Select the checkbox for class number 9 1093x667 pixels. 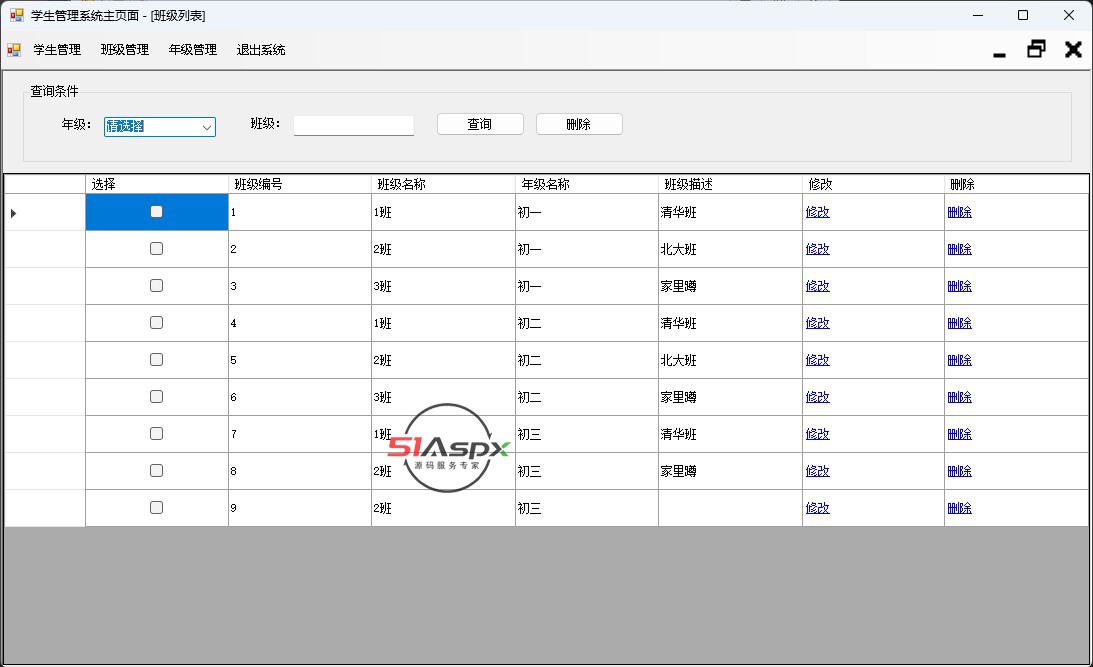tap(156, 508)
